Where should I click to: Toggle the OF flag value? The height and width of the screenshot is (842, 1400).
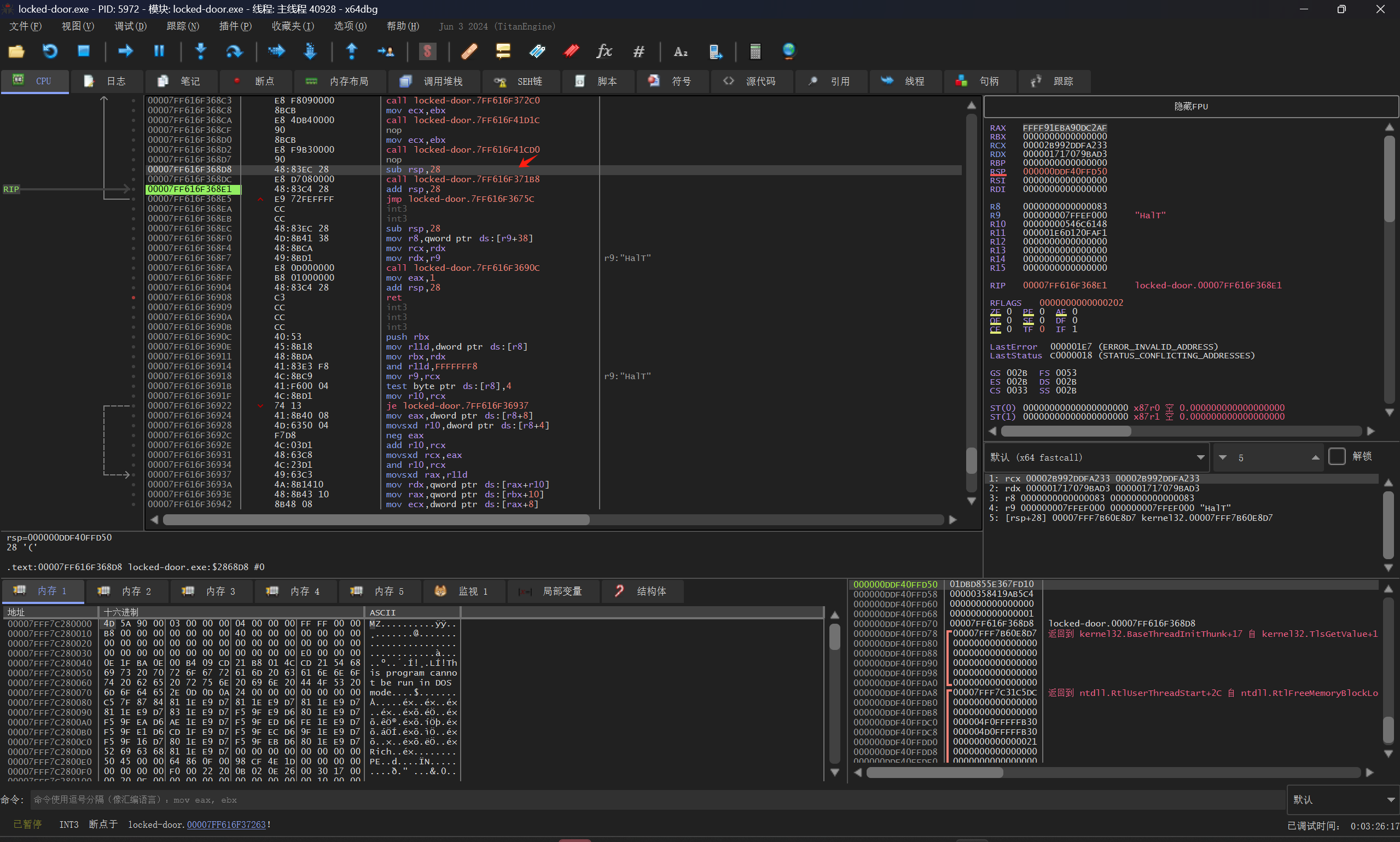1009,320
